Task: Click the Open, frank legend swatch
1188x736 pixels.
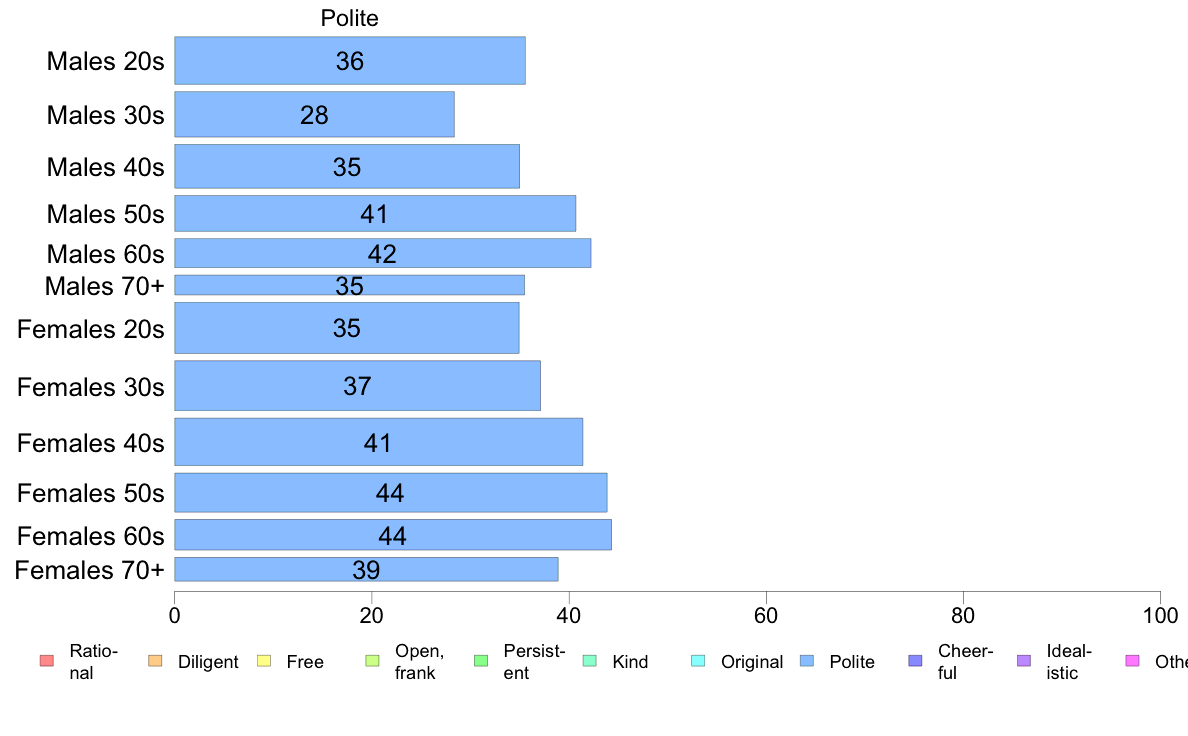Action: (372, 661)
